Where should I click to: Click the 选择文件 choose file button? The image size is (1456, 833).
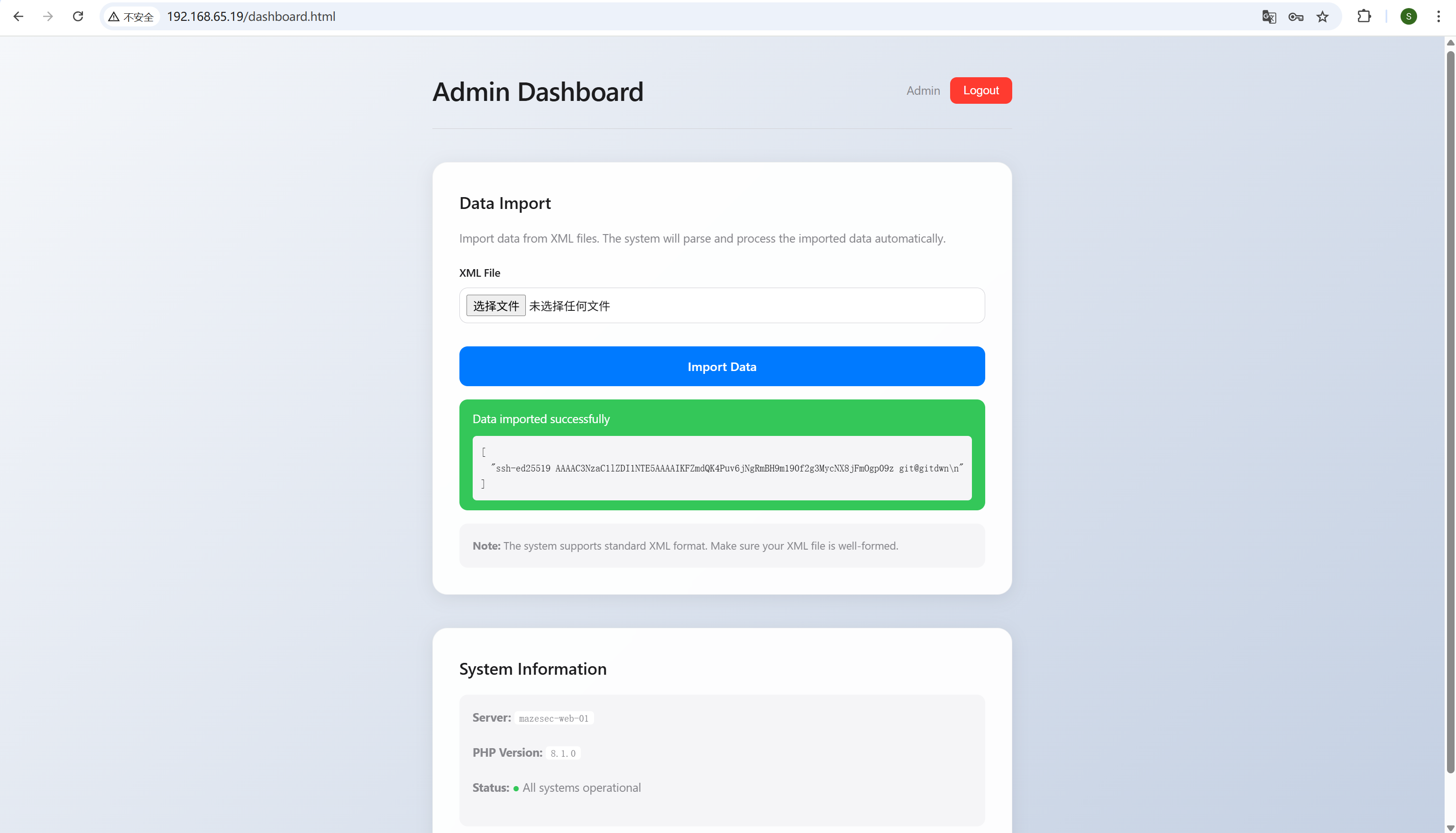coord(495,306)
